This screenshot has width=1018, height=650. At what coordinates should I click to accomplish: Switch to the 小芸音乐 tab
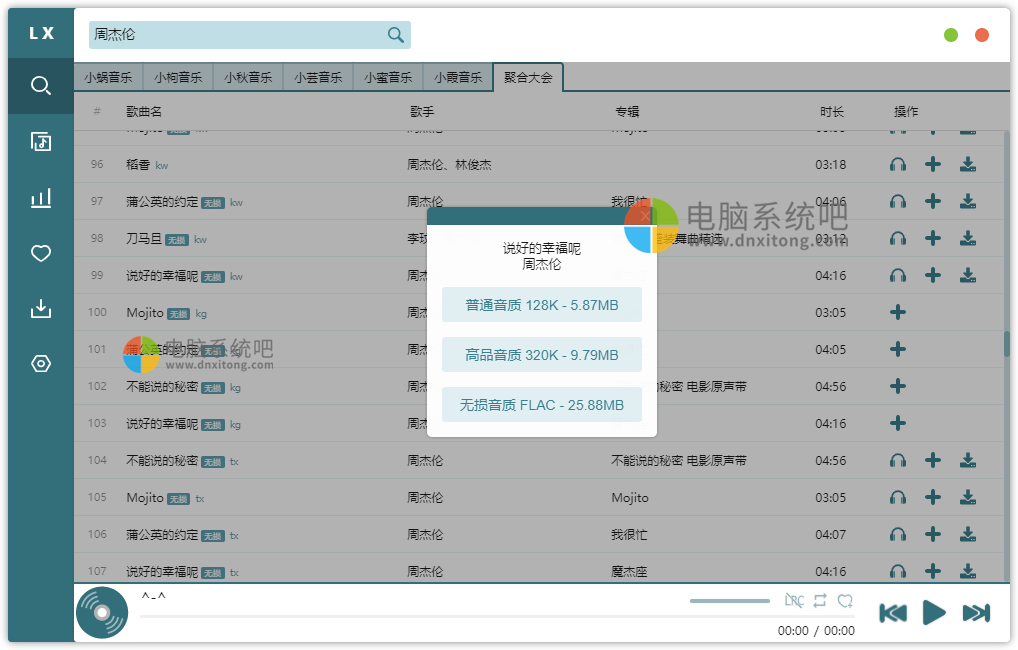(x=318, y=77)
